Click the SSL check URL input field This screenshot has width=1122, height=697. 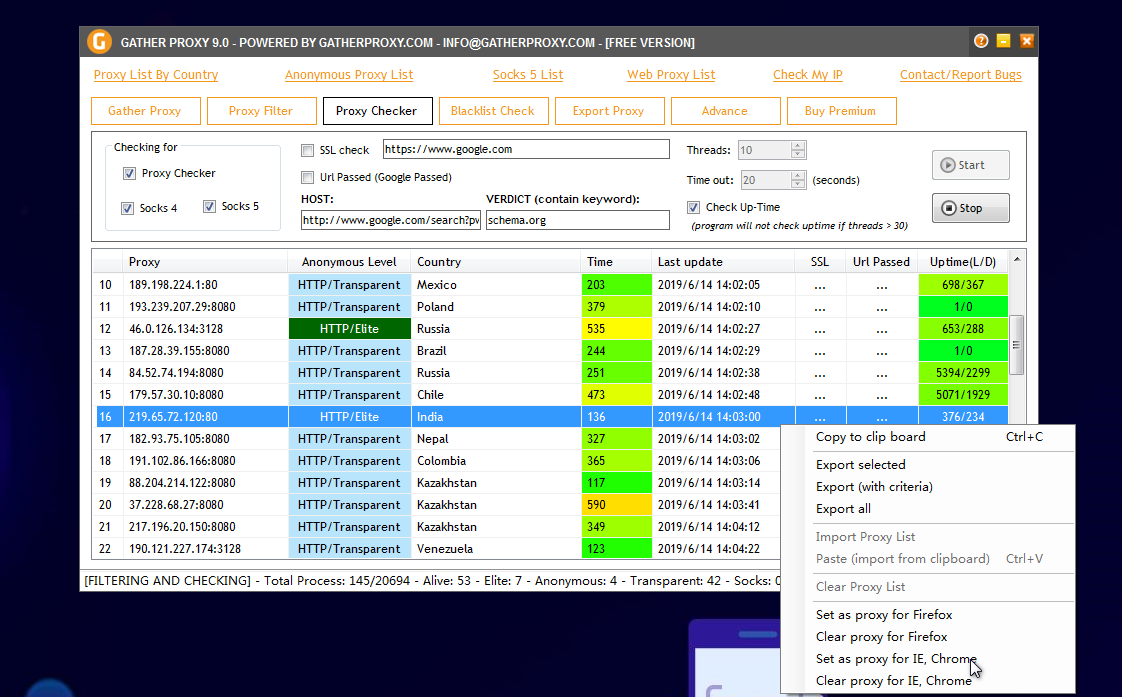click(526, 150)
